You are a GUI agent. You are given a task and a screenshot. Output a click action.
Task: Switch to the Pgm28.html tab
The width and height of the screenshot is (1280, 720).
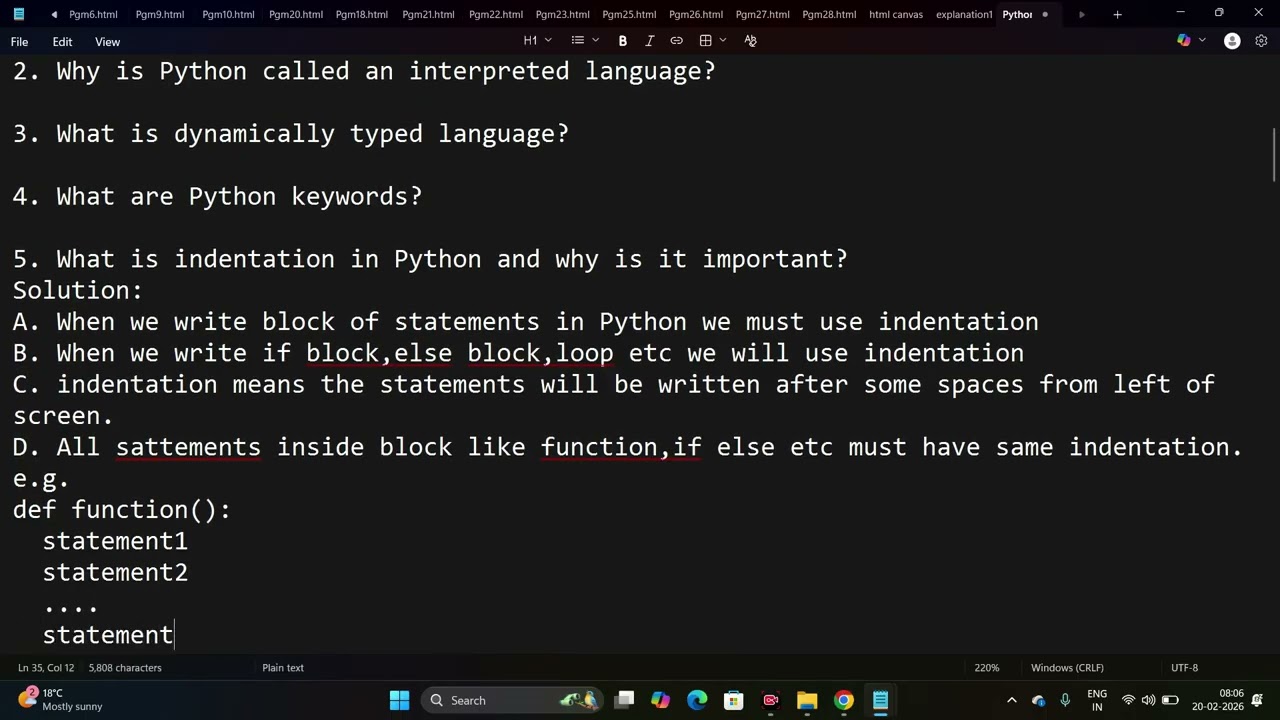click(829, 15)
